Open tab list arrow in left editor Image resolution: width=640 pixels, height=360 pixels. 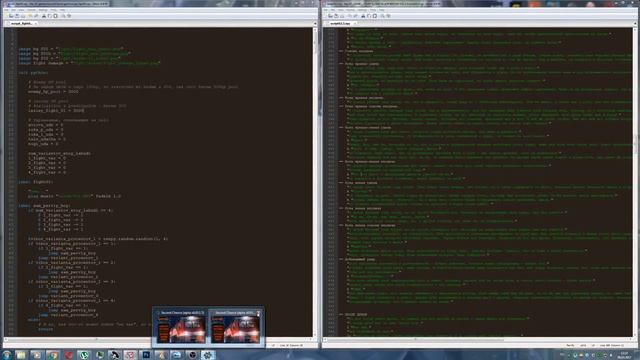[x=315, y=24]
